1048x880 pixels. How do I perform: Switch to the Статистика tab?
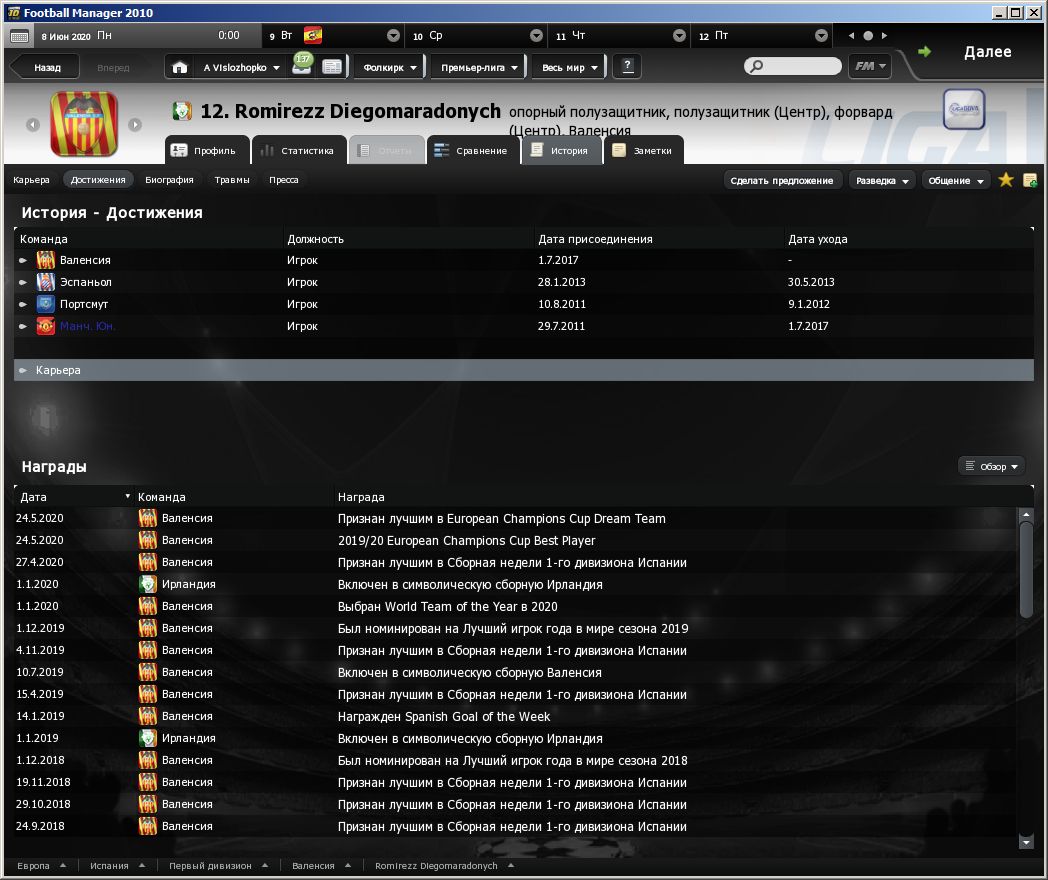297,151
